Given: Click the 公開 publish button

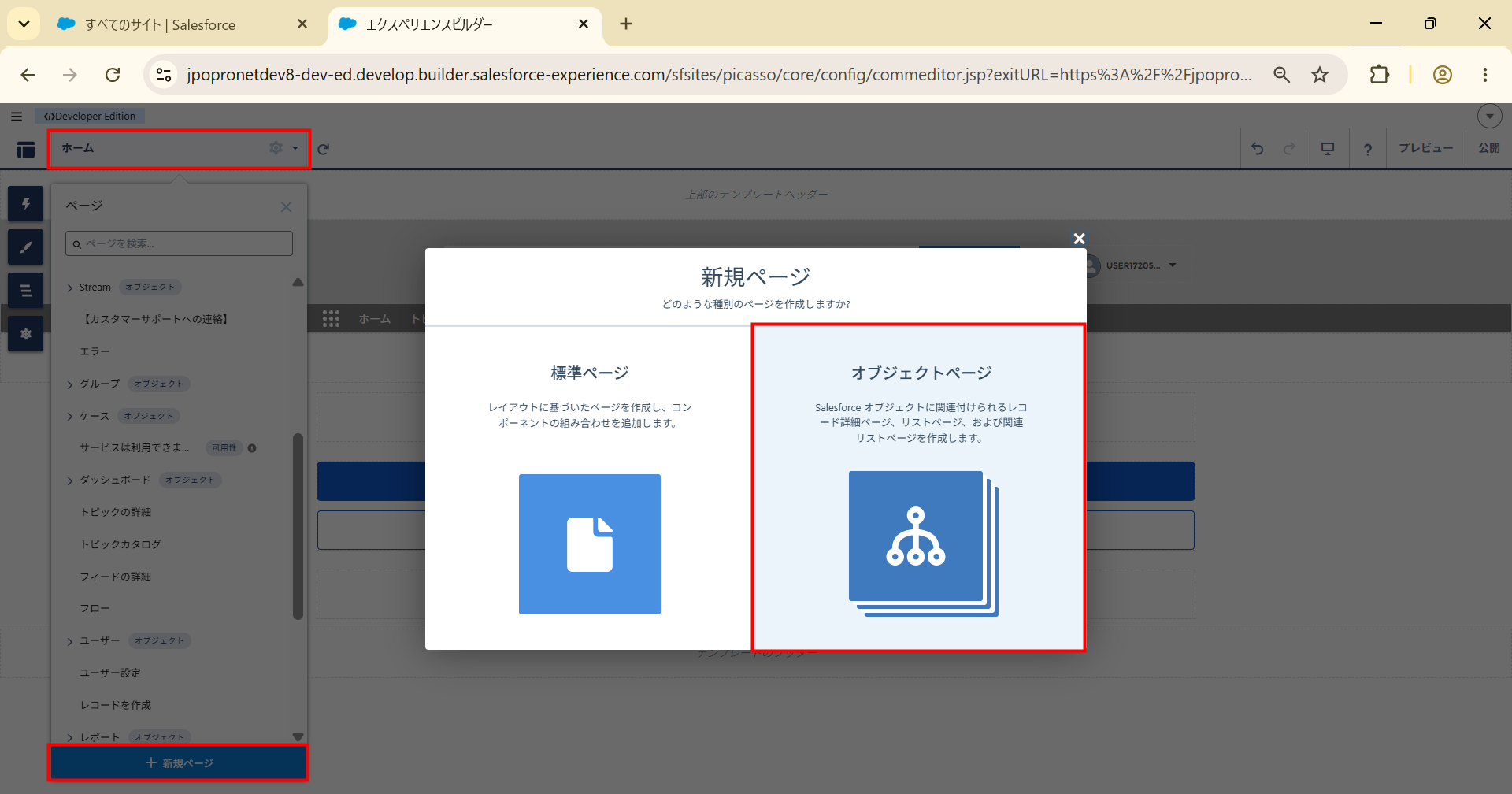Looking at the screenshot, I should coord(1489,148).
